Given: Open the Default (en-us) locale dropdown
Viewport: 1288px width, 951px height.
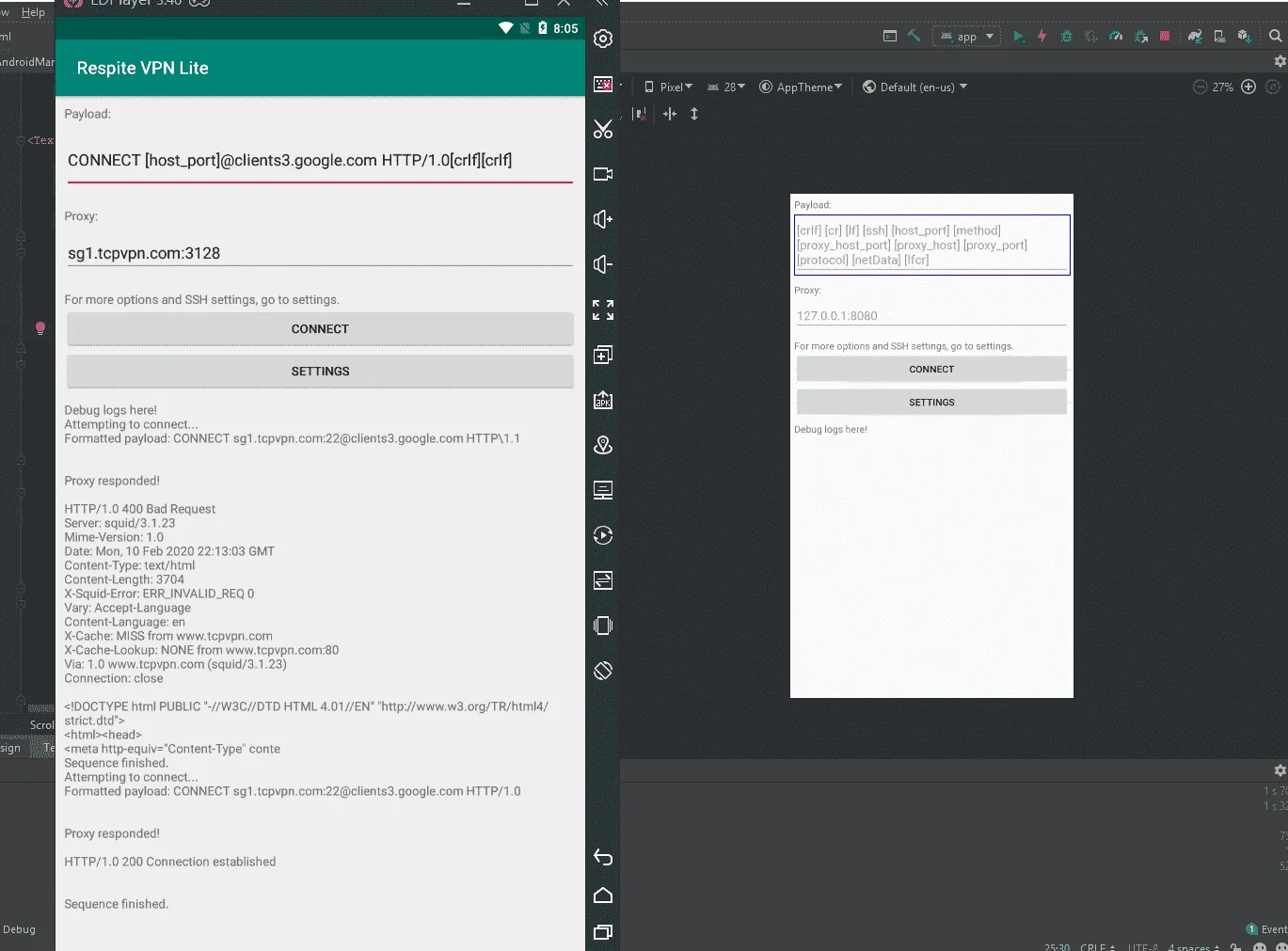Looking at the screenshot, I should coord(914,87).
